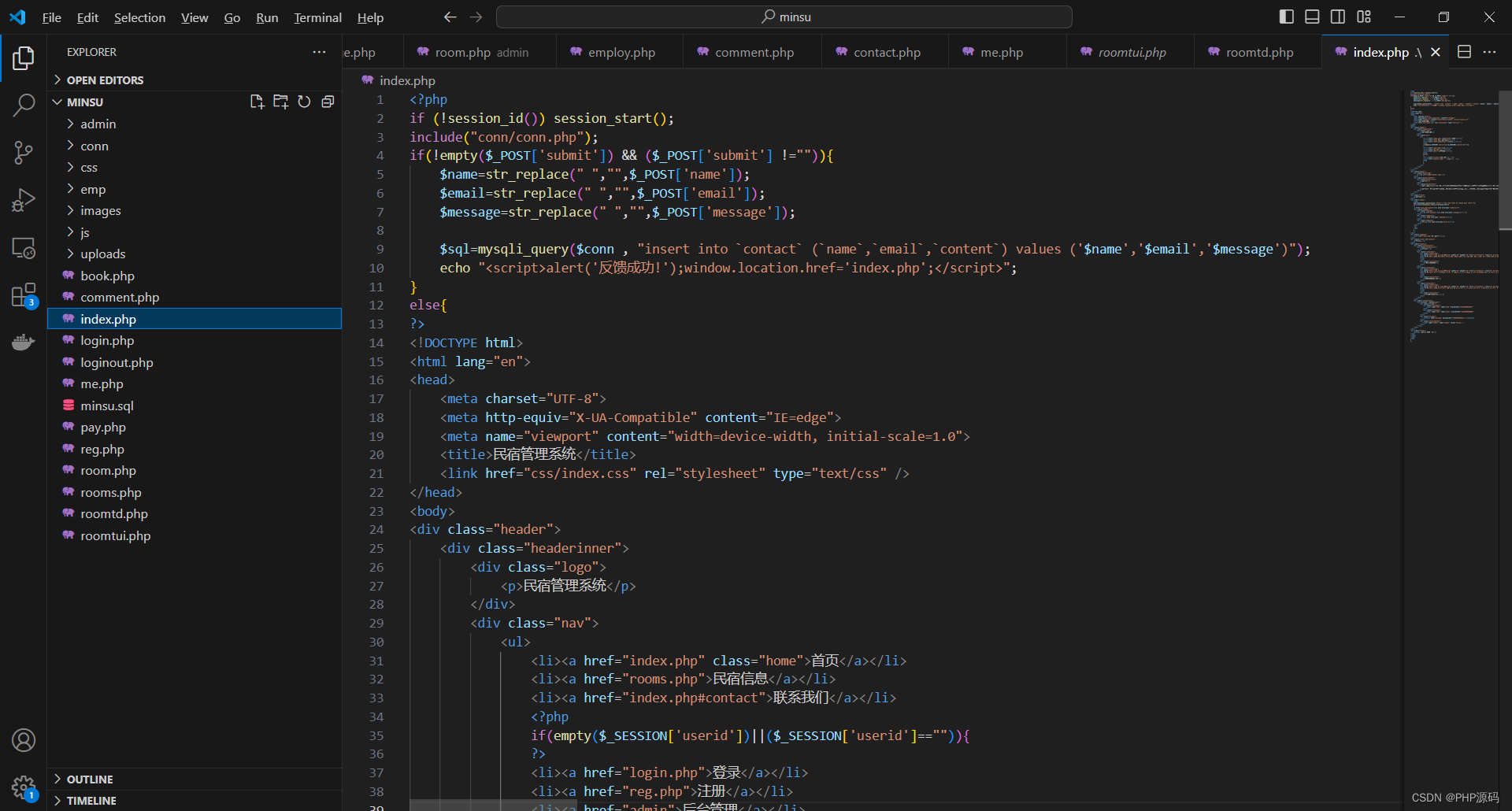Open the Source Control view
The height and width of the screenshot is (811, 1512).
tap(24, 152)
